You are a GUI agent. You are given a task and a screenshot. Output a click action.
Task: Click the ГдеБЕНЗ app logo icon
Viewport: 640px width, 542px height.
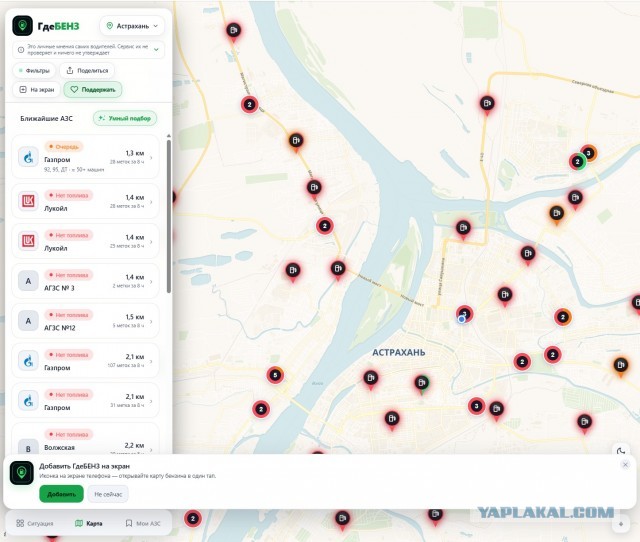click(22, 26)
